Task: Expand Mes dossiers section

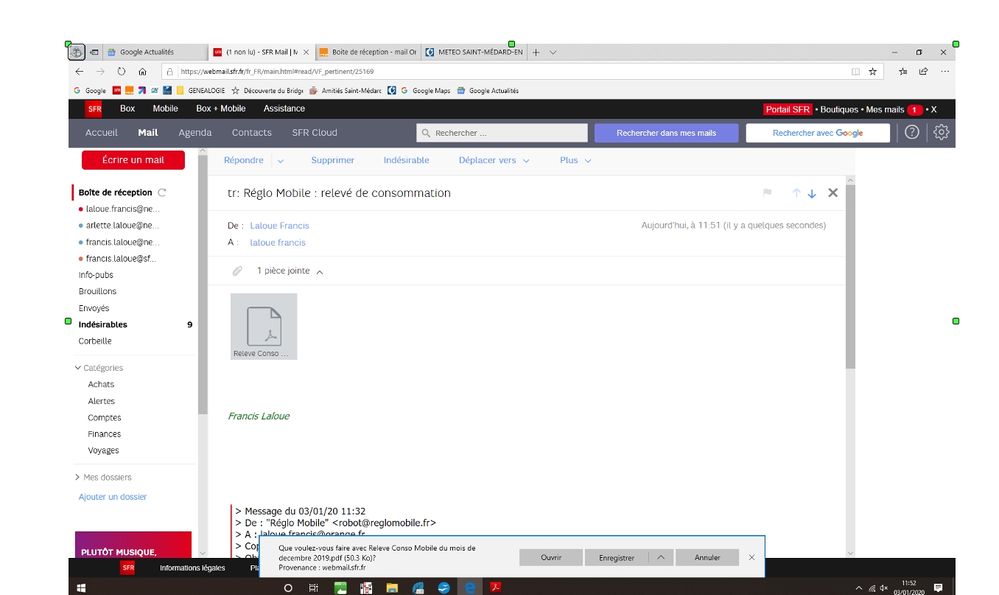Action: tap(78, 477)
